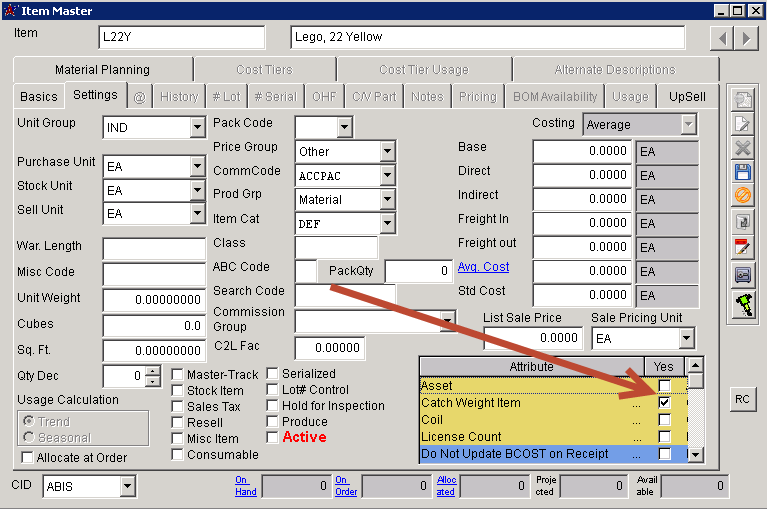Open the Sale Pricing Unit dropdown
The width and height of the screenshot is (767, 509).
click(x=685, y=339)
